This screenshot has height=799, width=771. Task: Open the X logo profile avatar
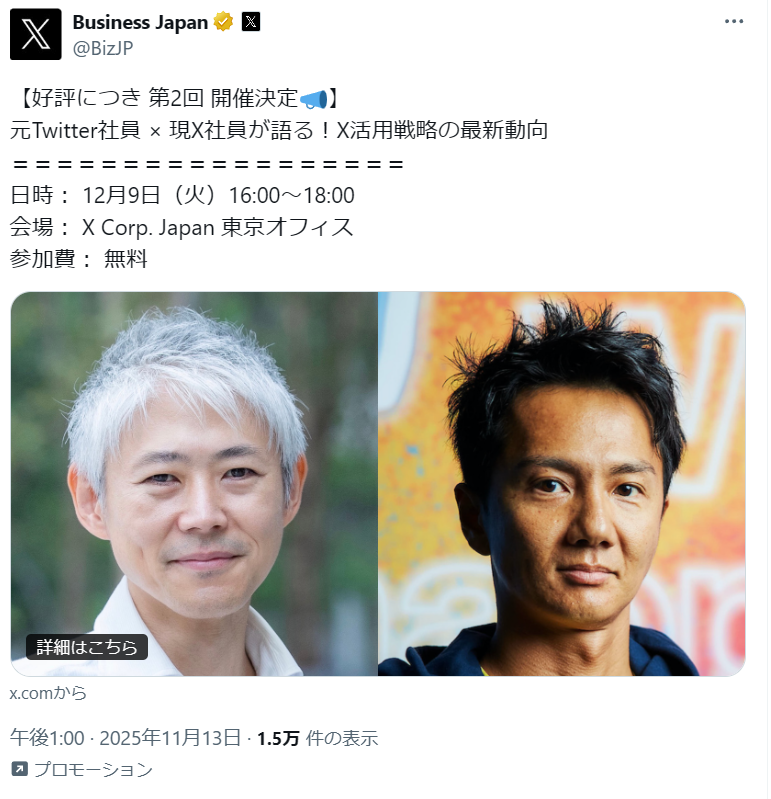point(36,34)
